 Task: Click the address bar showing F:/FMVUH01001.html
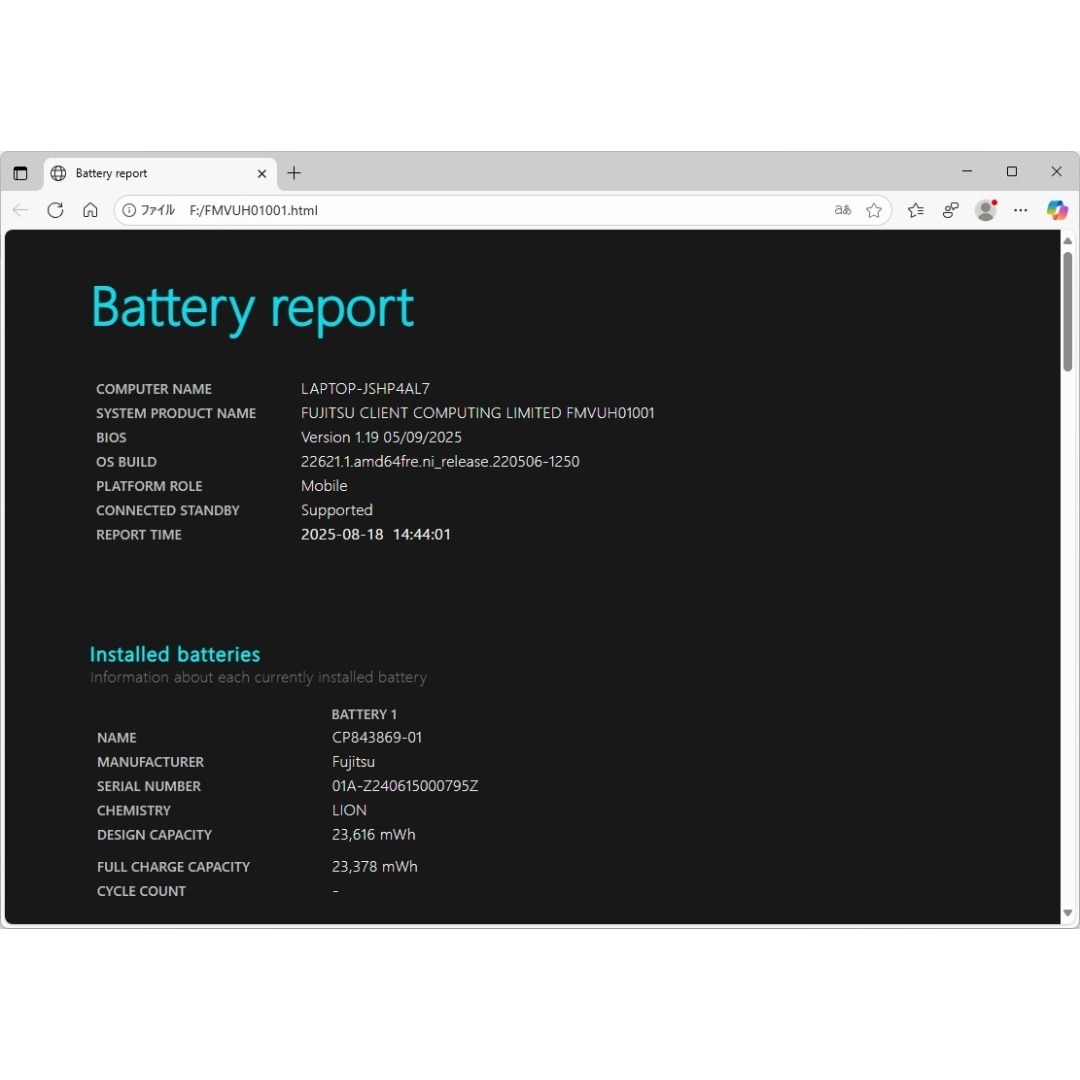[503, 210]
